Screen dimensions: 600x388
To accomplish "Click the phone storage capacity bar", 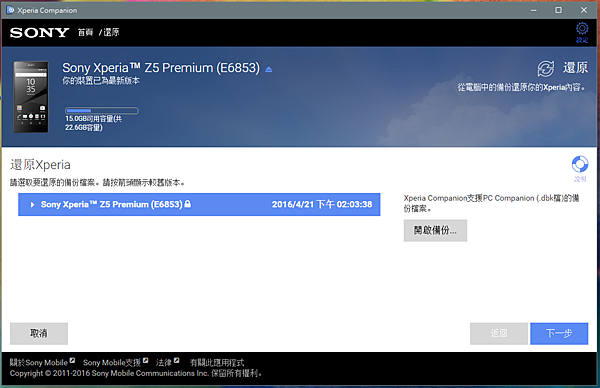I will 101,111.
